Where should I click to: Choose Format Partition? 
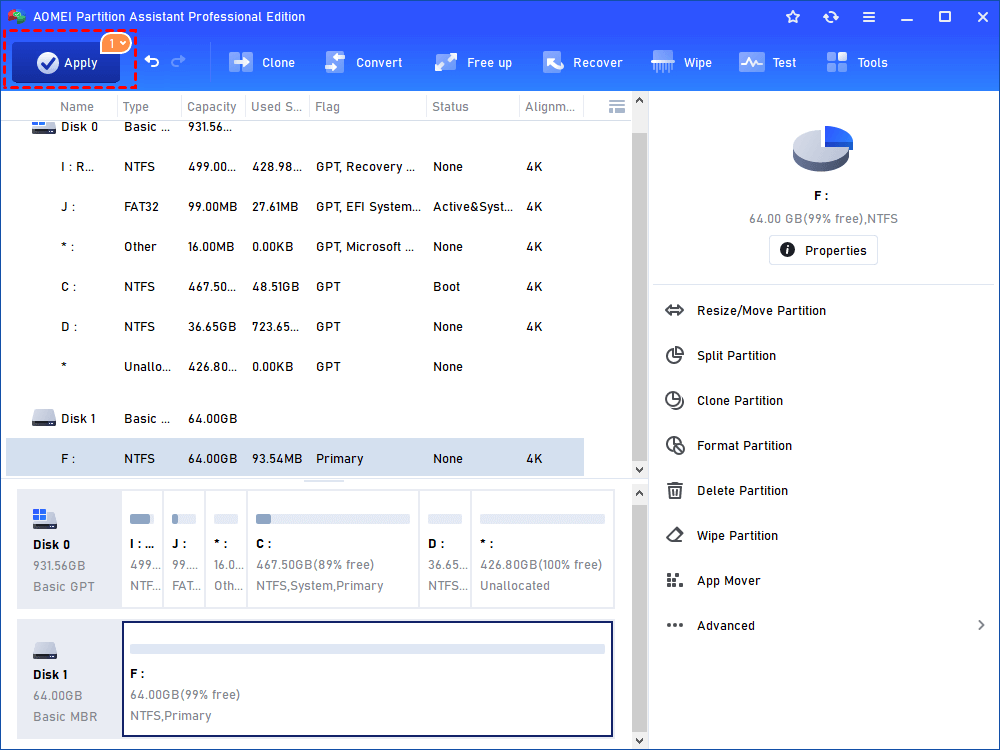pos(744,446)
